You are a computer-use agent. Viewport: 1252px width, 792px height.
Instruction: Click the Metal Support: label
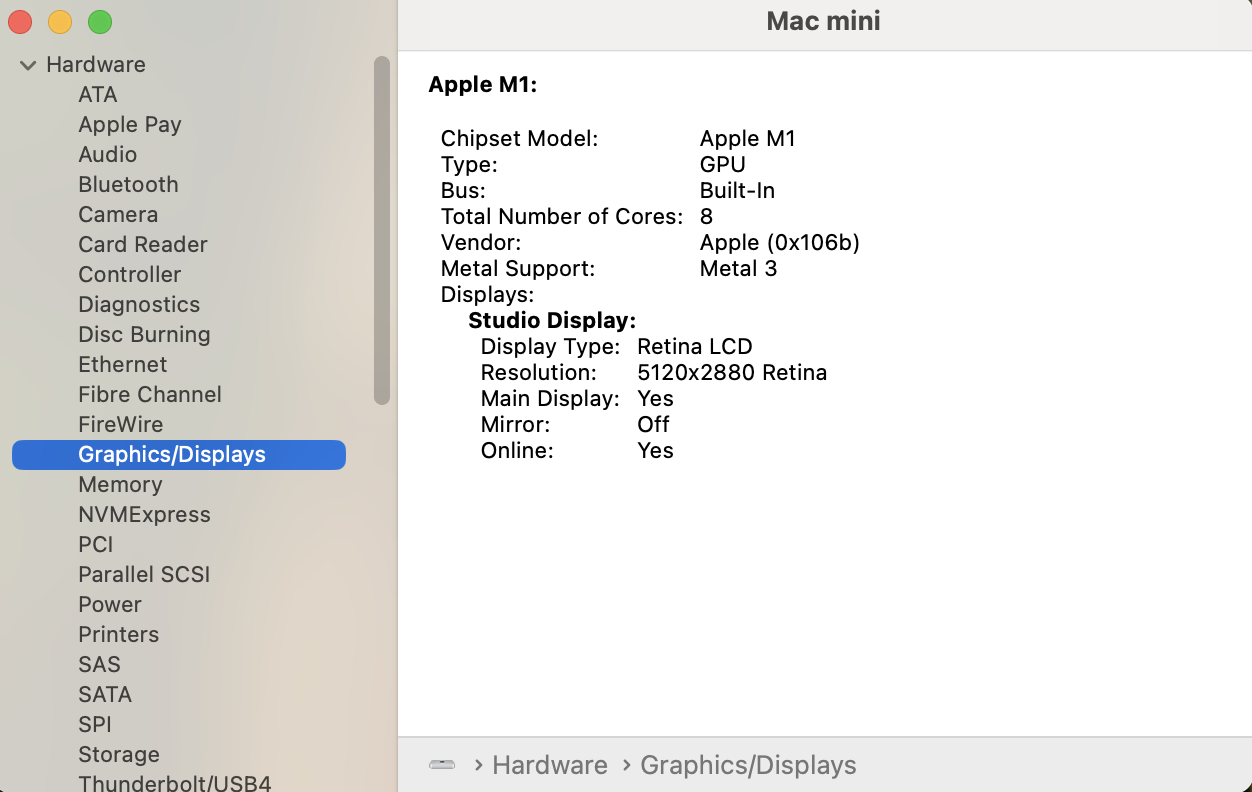point(518,268)
